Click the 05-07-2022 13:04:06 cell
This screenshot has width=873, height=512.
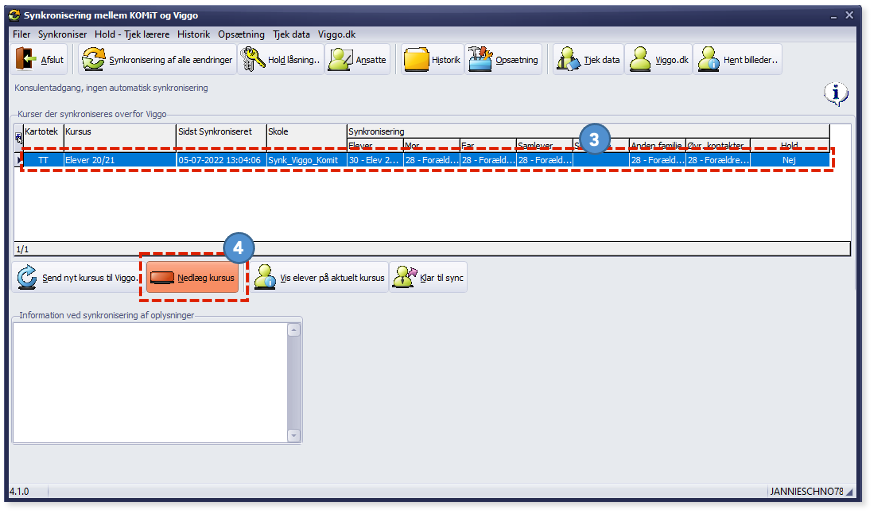(x=221, y=160)
